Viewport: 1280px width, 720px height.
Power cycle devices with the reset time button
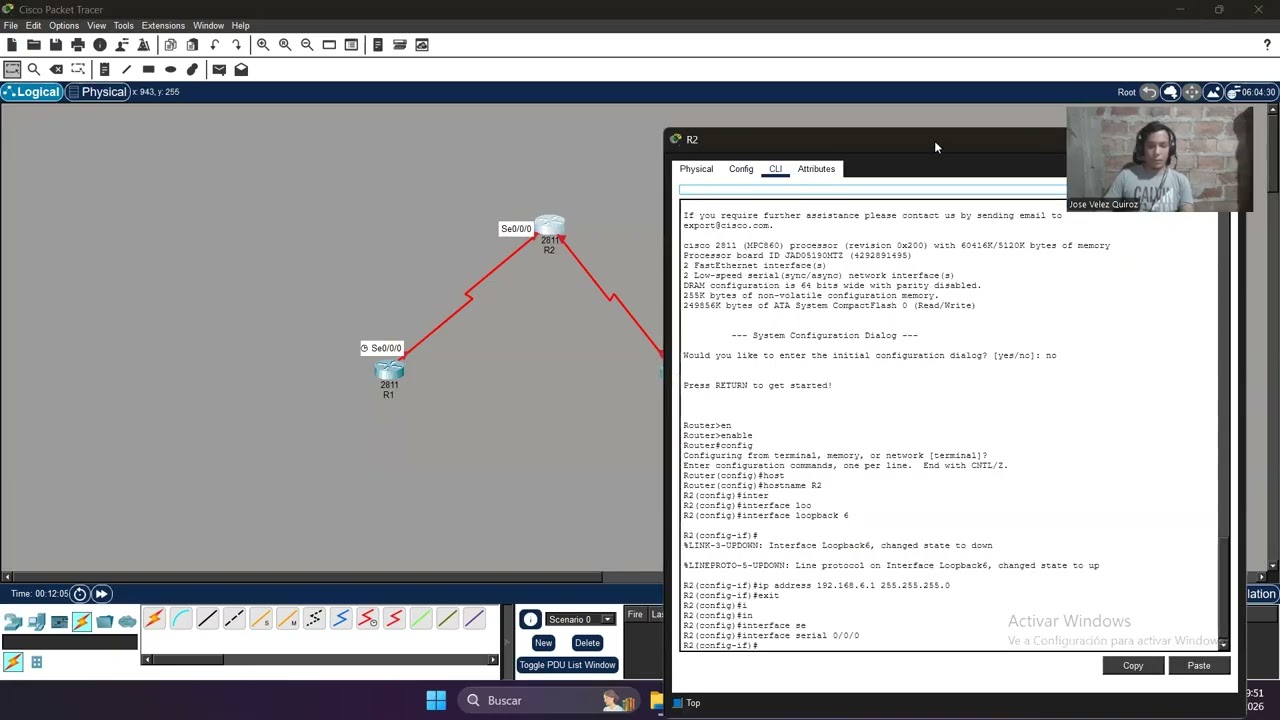[80, 594]
